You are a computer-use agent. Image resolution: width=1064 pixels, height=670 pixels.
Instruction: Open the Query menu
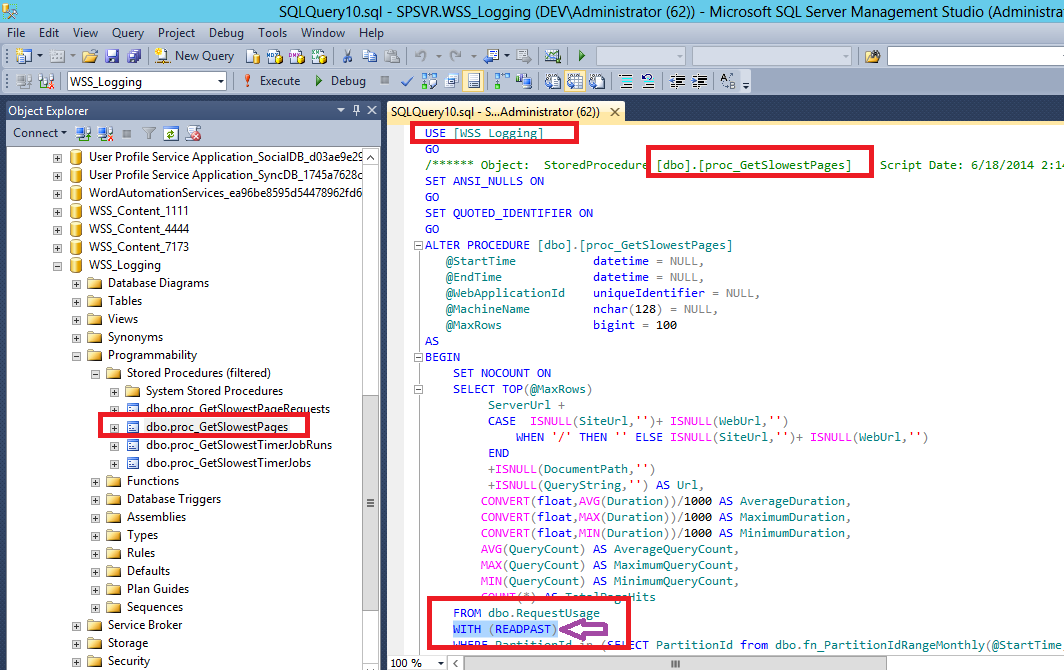127,32
